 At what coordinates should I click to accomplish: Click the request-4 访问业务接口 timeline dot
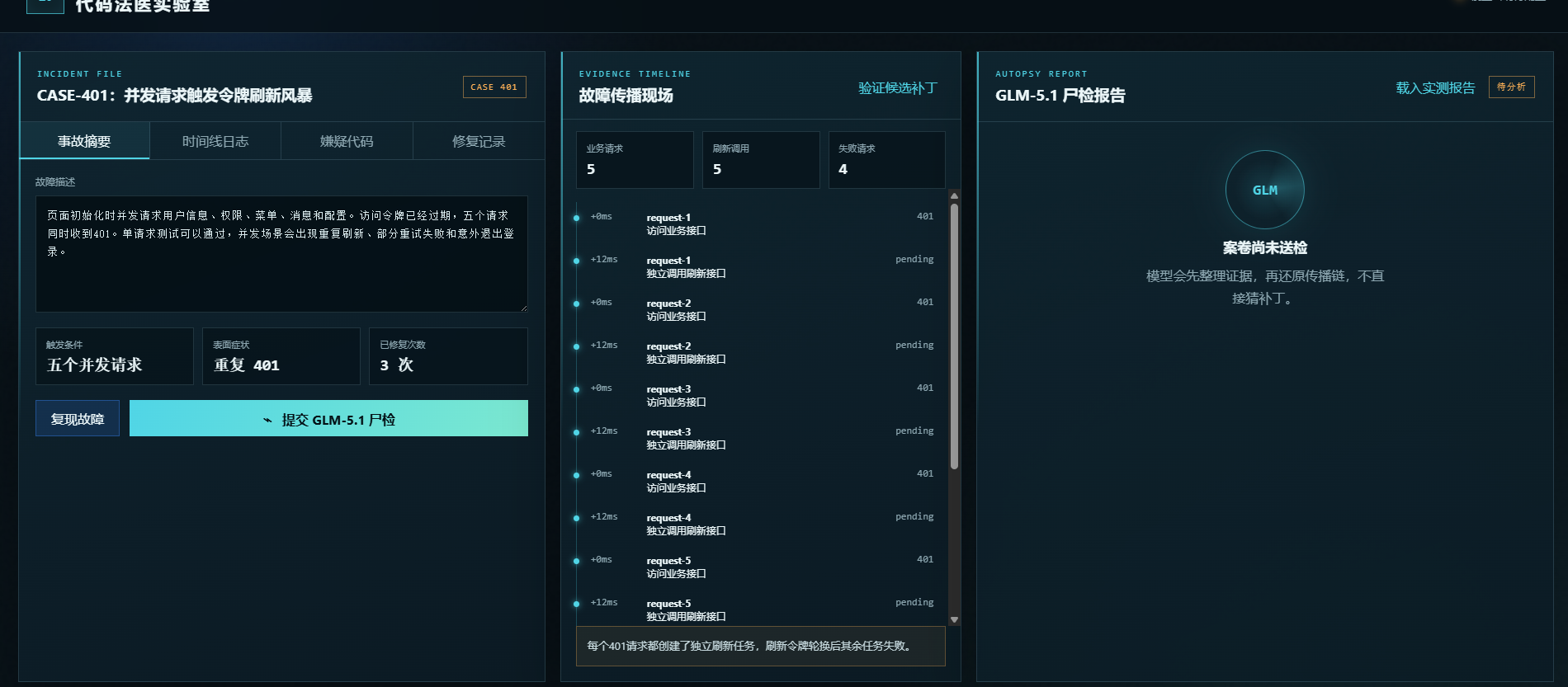[x=576, y=475]
